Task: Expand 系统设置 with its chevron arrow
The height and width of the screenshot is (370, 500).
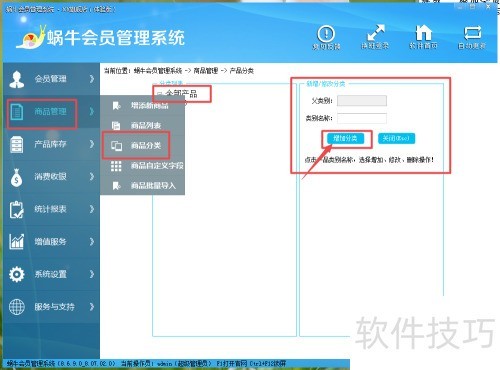Action: (x=92, y=274)
